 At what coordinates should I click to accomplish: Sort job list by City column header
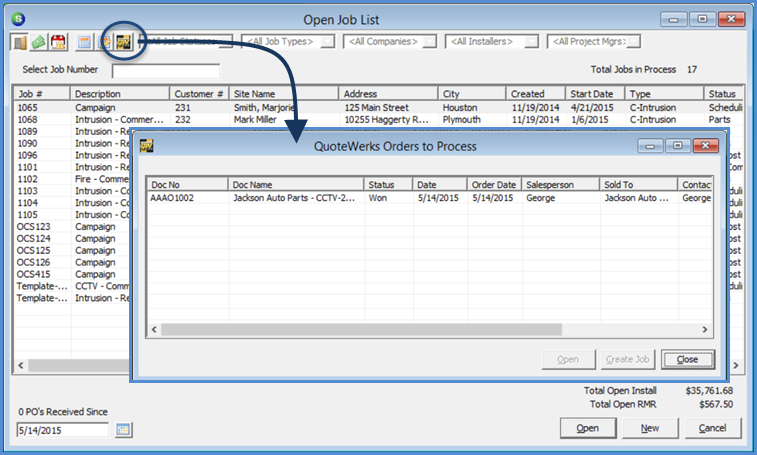pyautogui.click(x=472, y=94)
